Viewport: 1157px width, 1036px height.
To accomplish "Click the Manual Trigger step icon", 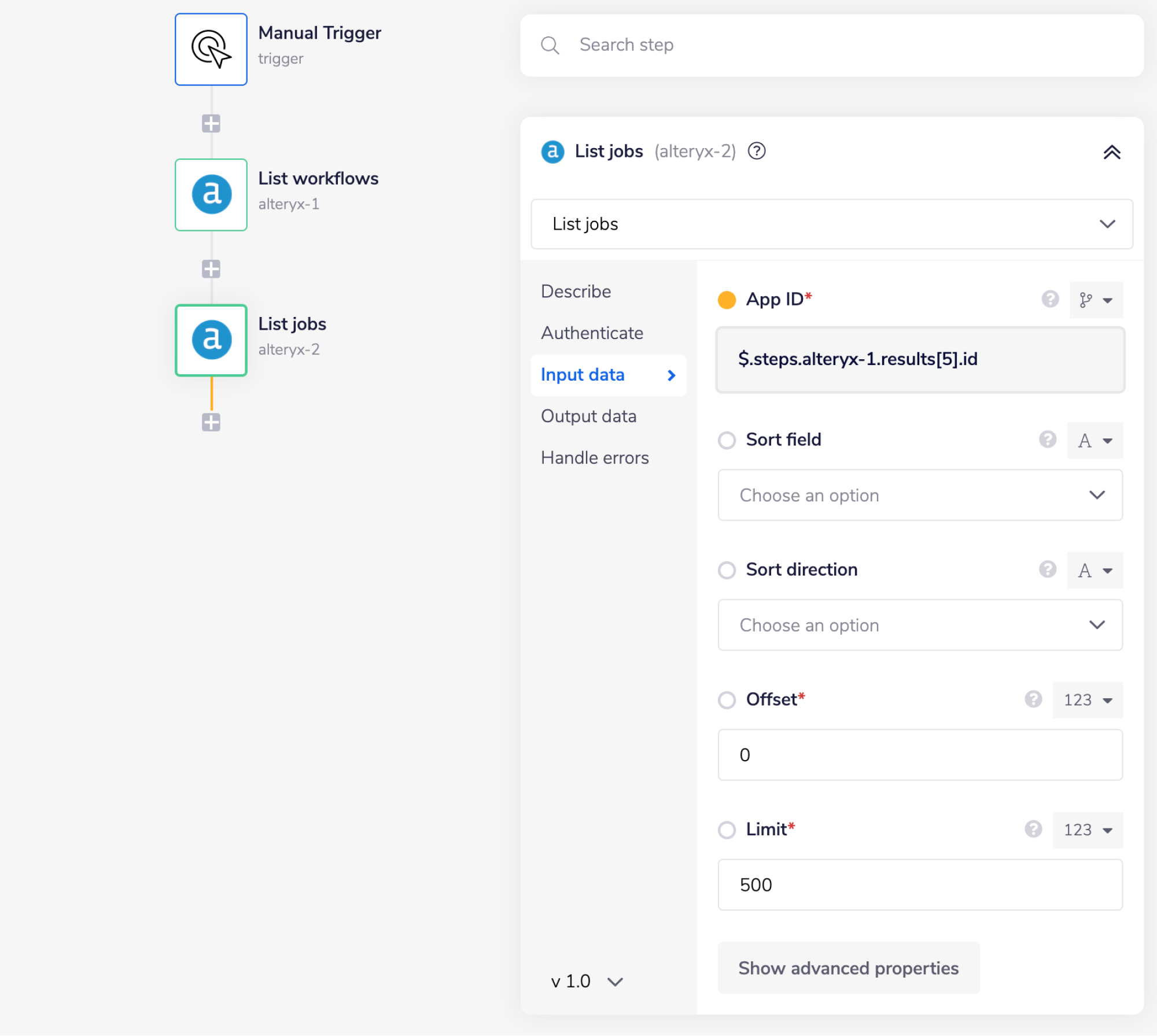I will pyautogui.click(x=211, y=49).
